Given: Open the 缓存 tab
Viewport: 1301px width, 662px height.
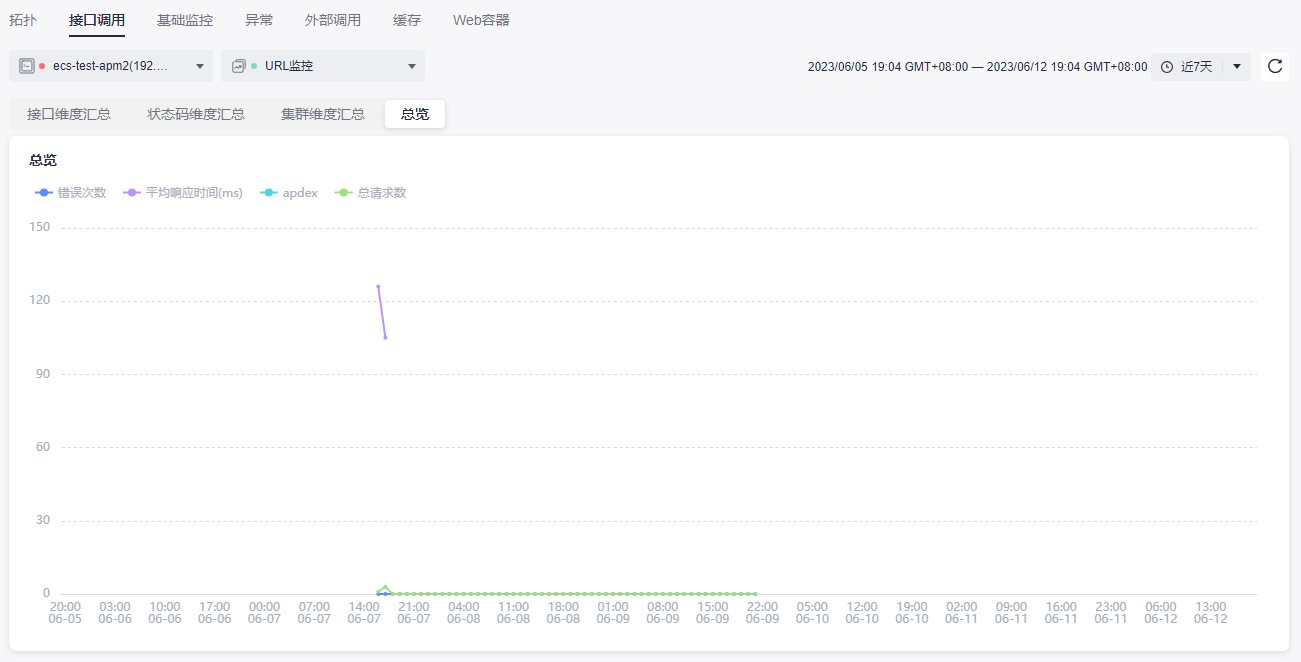Looking at the screenshot, I should (407, 20).
